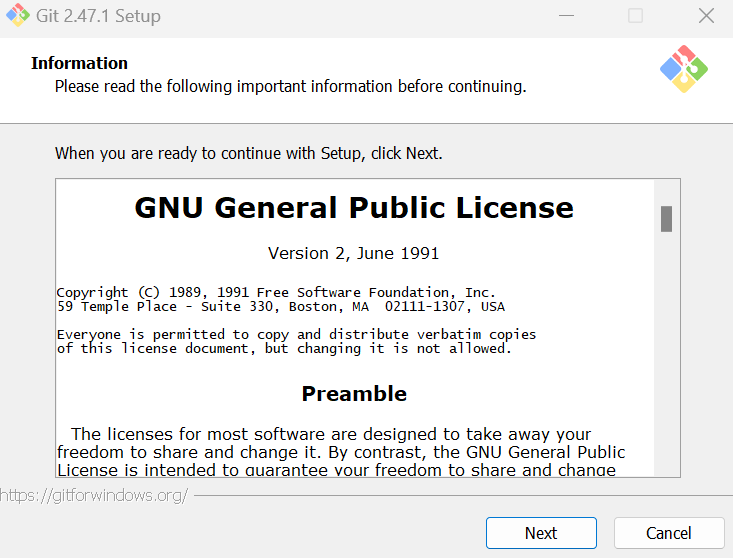Click the maximize button in the title bar
This screenshot has width=733, height=558.
(x=635, y=15)
